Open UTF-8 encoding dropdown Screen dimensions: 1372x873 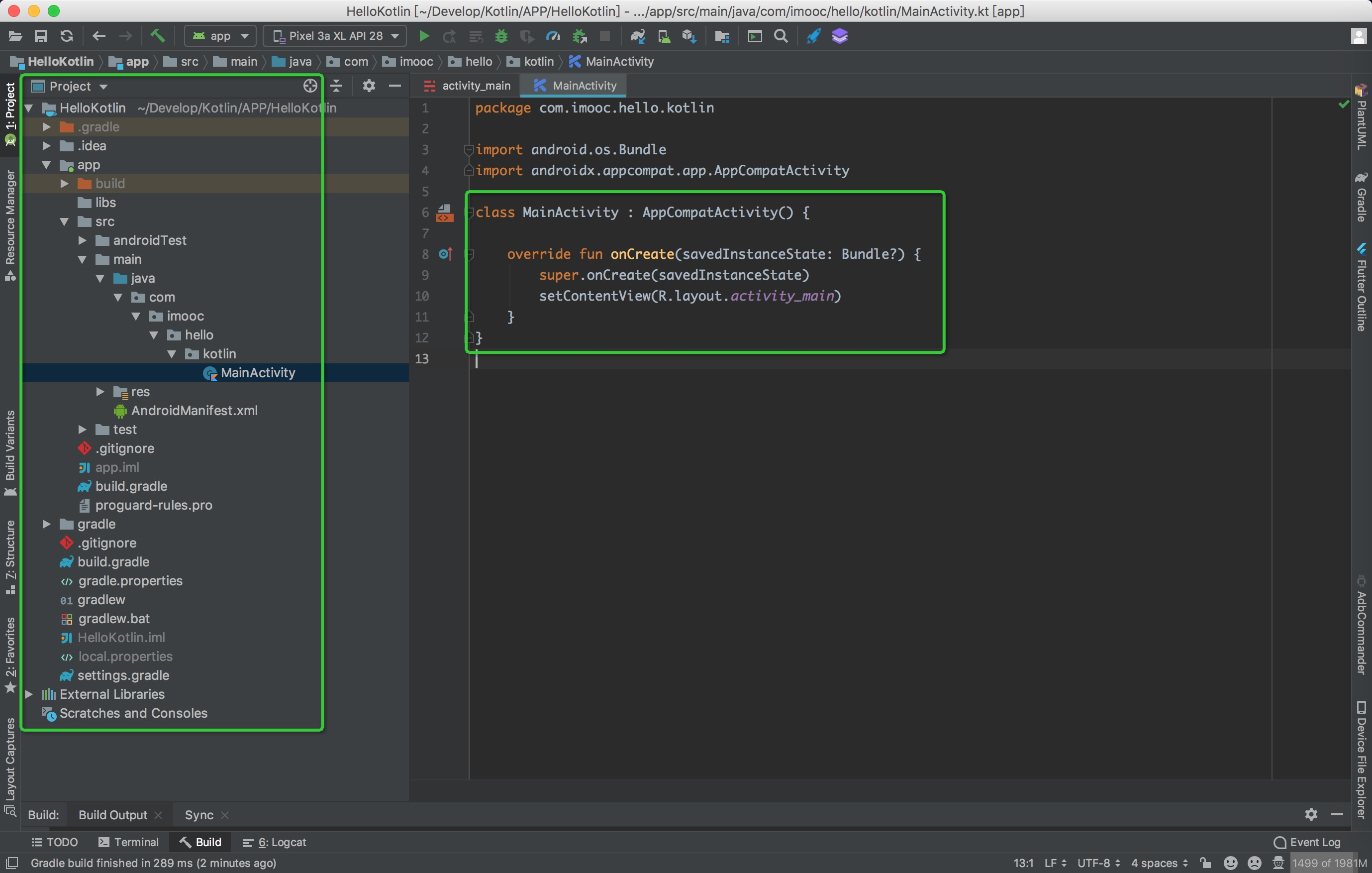[1098, 864]
